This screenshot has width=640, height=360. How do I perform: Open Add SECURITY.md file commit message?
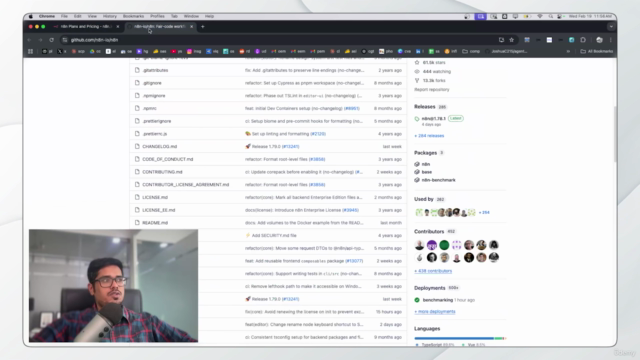coord(274,236)
